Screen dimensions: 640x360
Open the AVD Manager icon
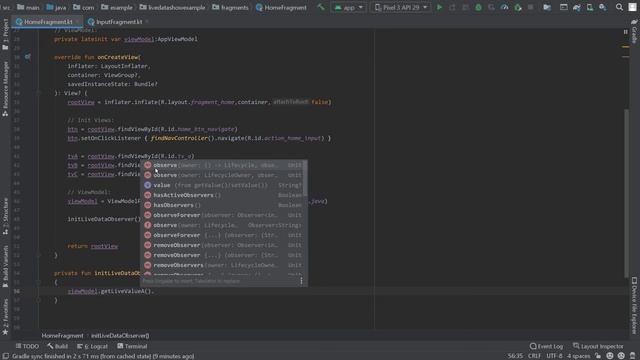590,7
